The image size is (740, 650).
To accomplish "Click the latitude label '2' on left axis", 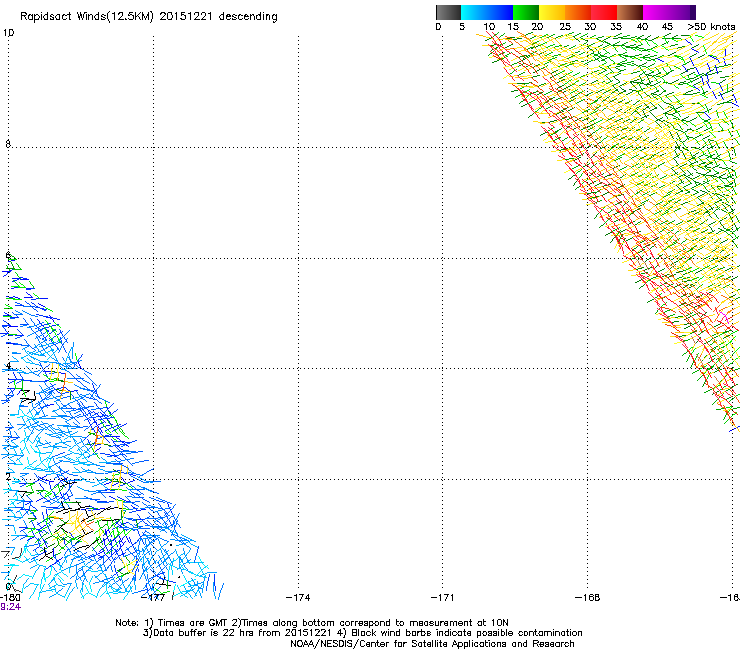I will pos(8,476).
